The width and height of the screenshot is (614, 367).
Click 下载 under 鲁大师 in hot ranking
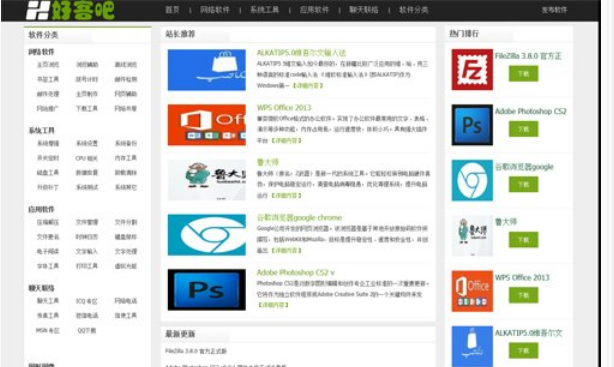click(x=523, y=240)
